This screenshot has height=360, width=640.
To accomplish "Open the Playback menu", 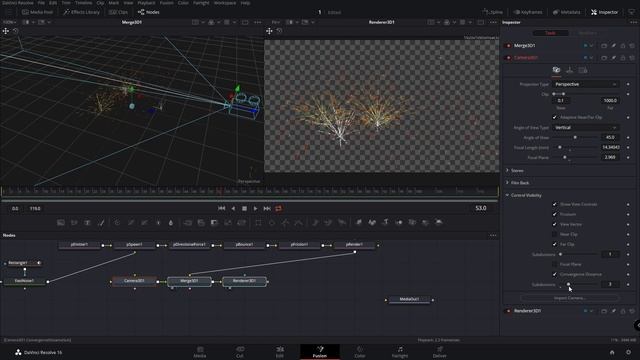I will tap(146, 3).
